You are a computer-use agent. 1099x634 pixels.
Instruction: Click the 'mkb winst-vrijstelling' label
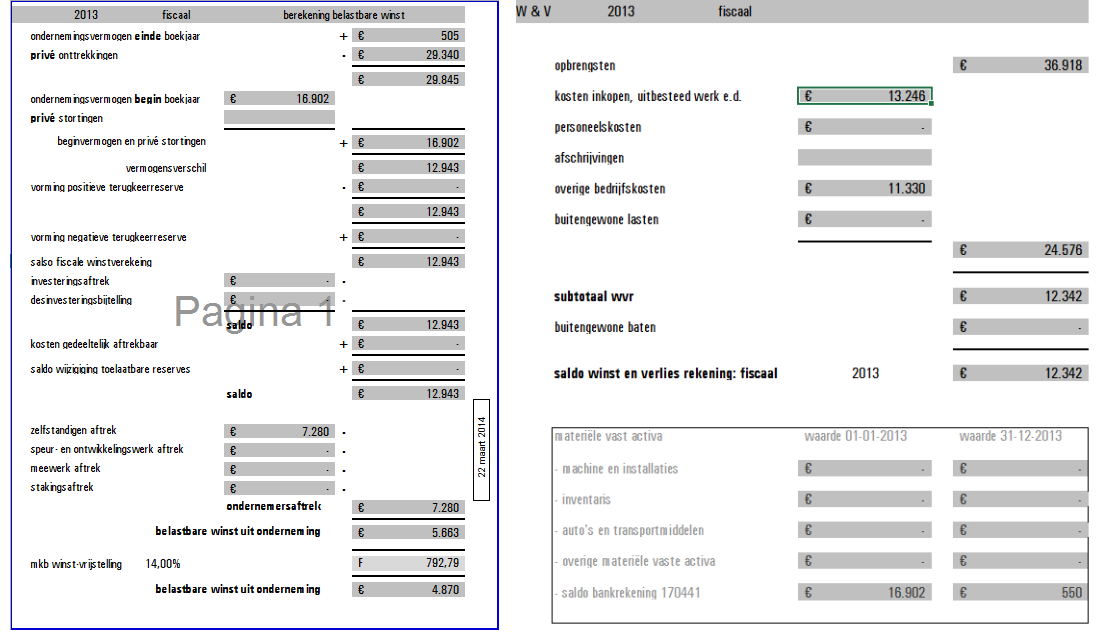76,564
